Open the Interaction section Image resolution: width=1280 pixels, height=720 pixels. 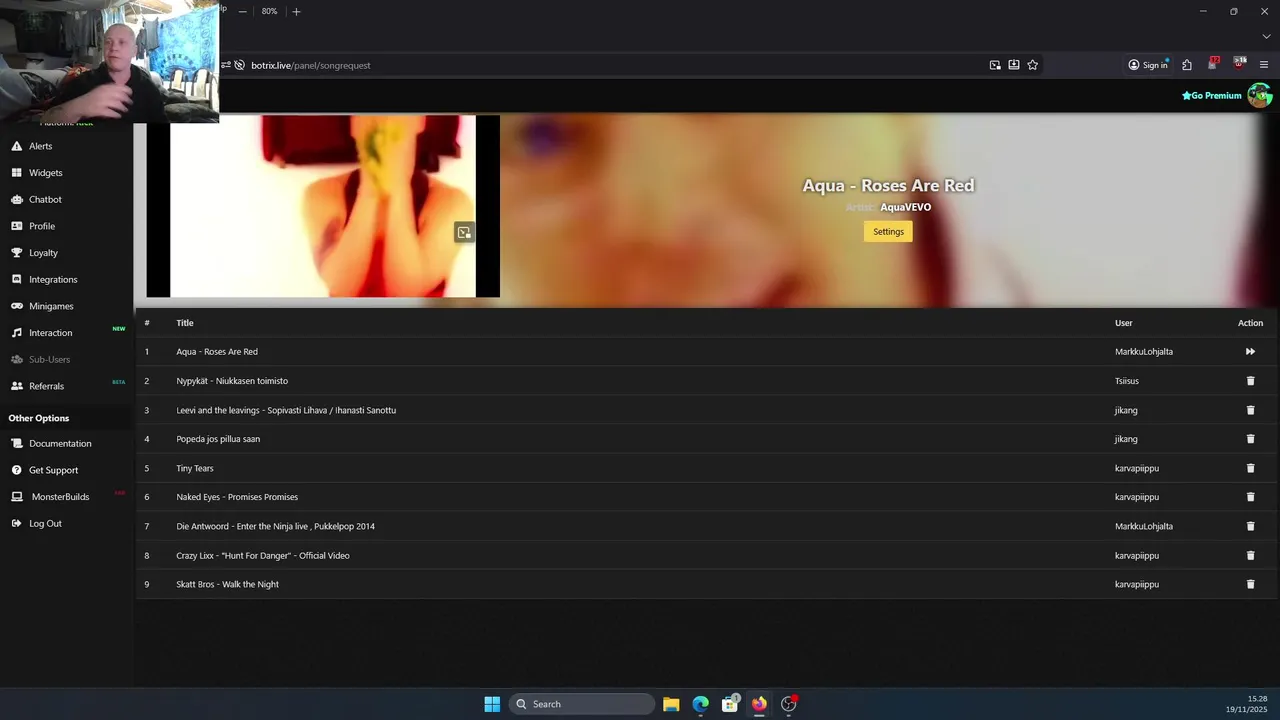(50, 333)
